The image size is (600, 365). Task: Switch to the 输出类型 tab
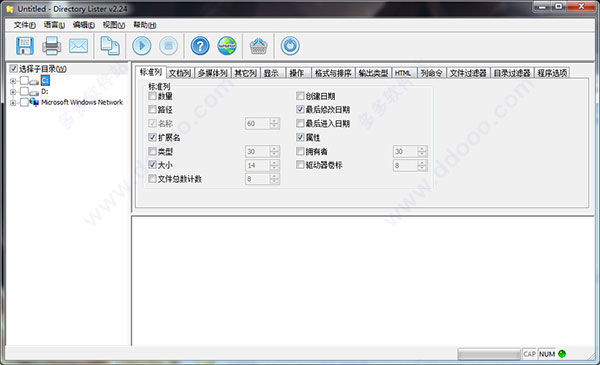pos(373,73)
